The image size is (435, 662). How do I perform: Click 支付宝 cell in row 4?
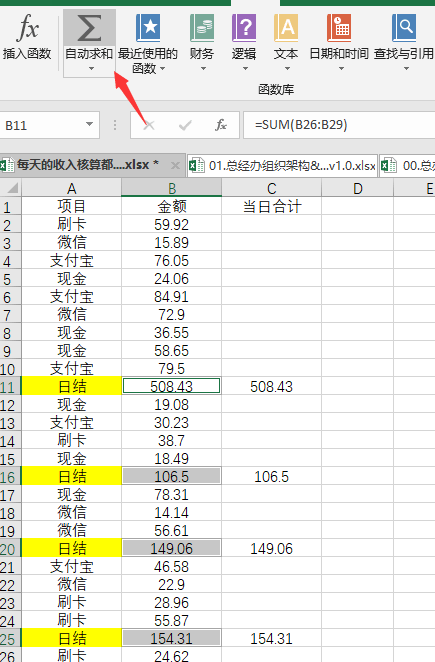pyautogui.click(x=71, y=260)
